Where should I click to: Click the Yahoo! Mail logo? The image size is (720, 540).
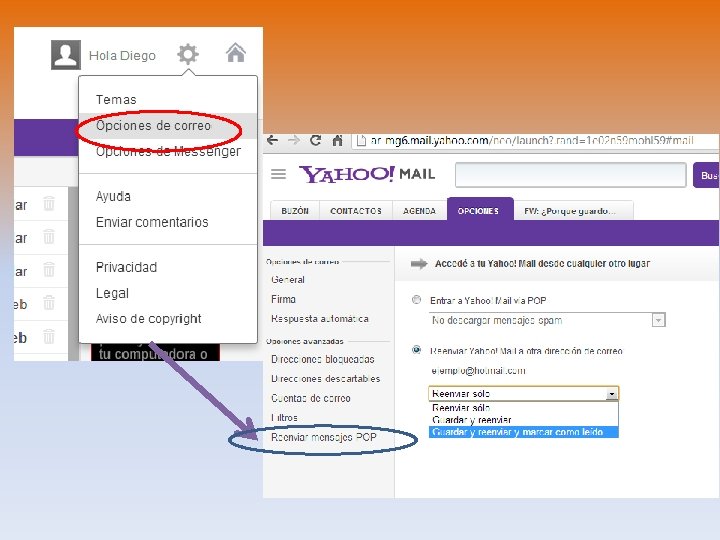[367, 174]
